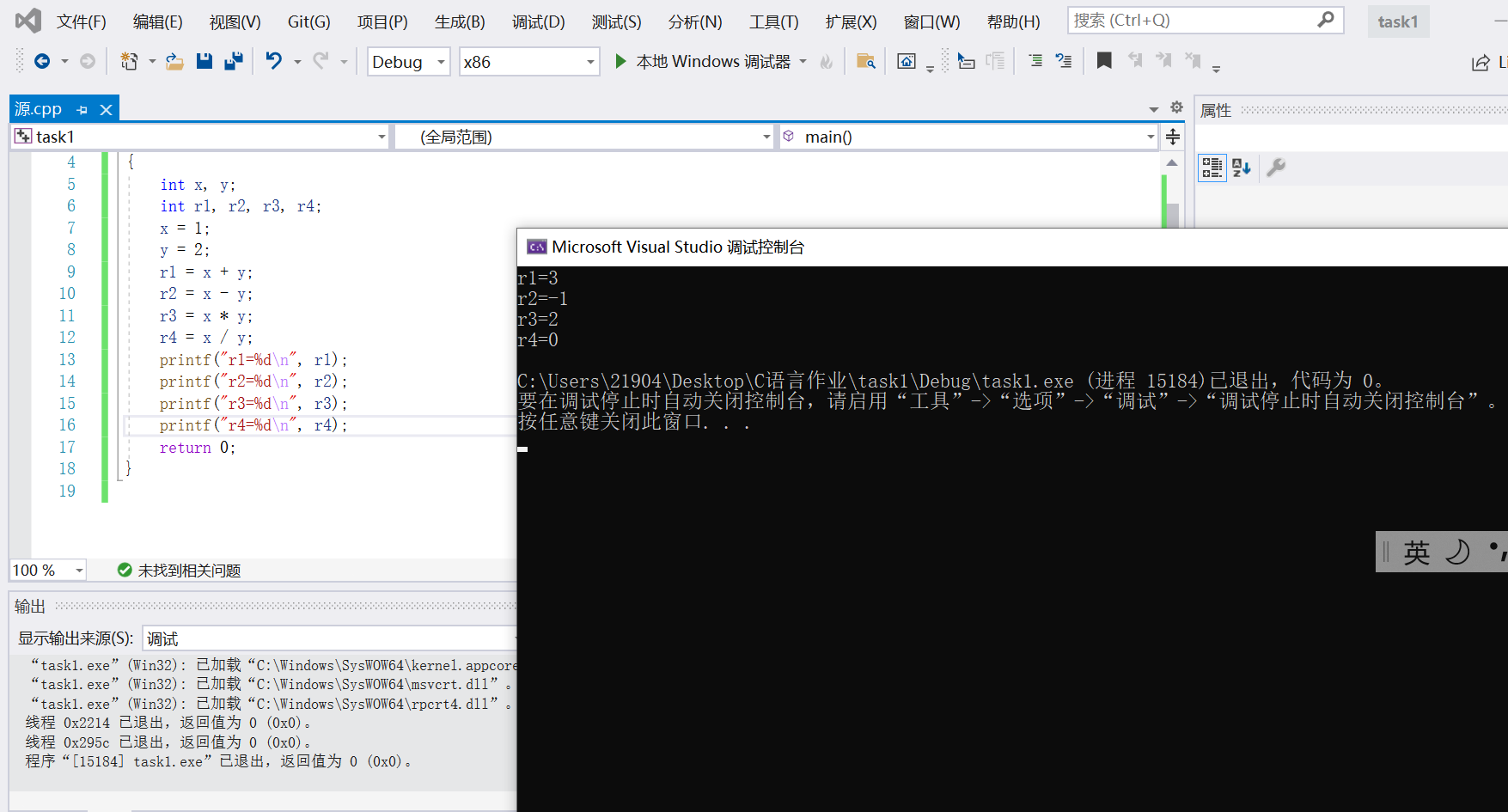The image size is (1508, 812).
Task: Close the 源.cpp tab
Action: [106, 110]
